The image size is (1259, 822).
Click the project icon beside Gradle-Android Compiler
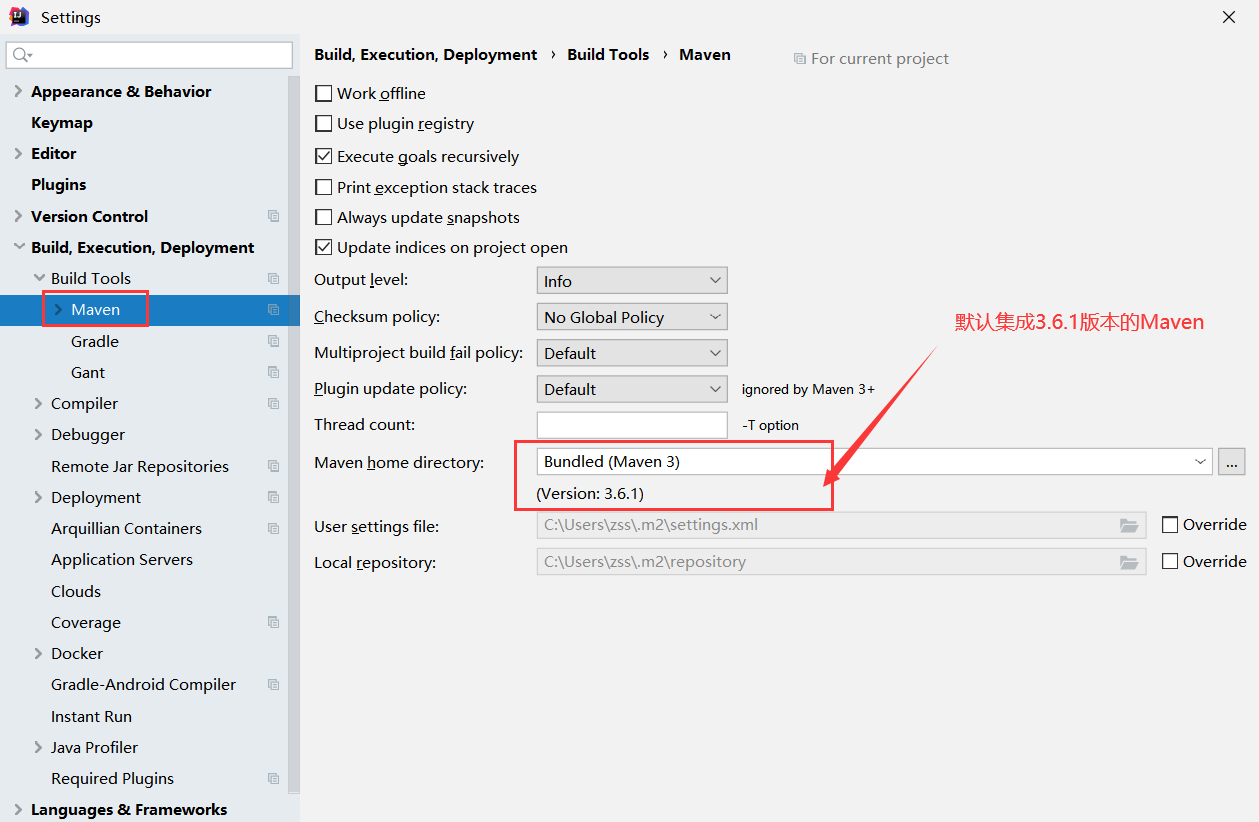click(274, 684)
